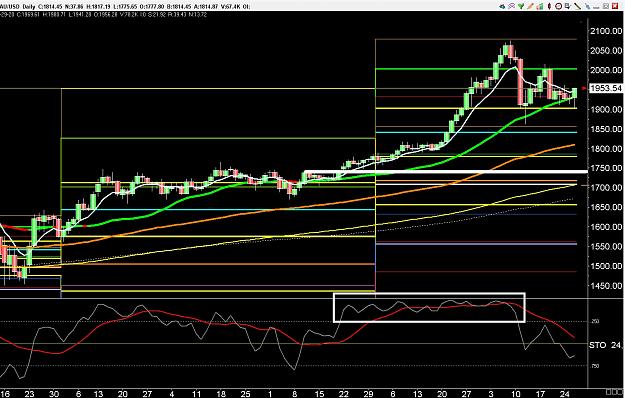Click the date label 25 on time axis
Image resolution: width=625 pixels, height=398 pixels.
pos(245,394)
